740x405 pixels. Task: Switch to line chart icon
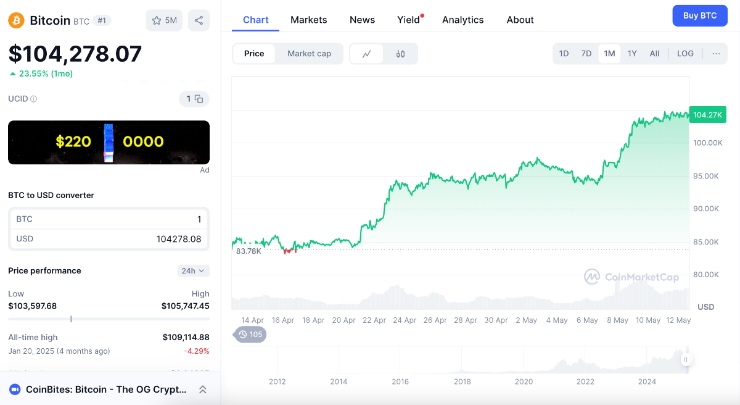tap(367, 54)
